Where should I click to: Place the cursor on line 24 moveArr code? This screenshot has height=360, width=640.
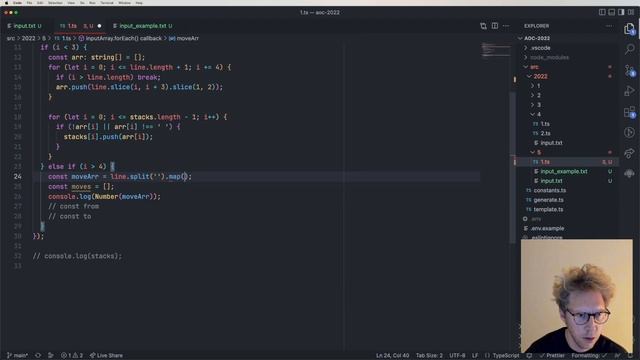coord(120,177)
